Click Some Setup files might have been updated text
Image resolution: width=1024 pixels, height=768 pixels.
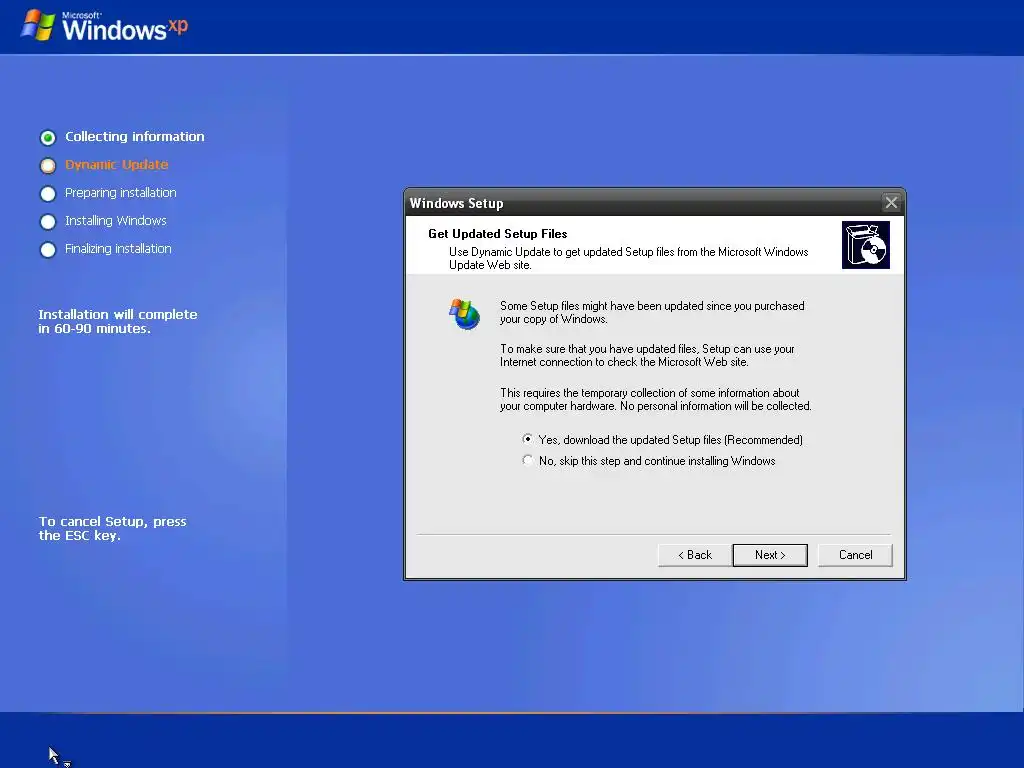[652, 312]
